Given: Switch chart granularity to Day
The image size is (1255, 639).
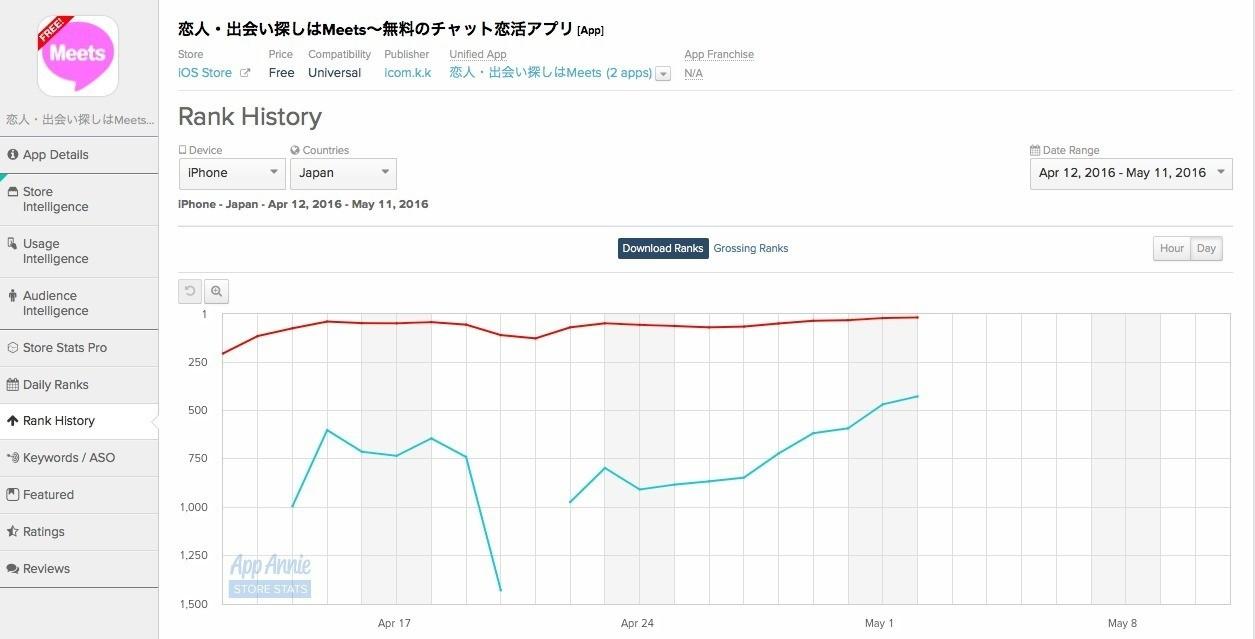Looking at the screenshot, I should point(1207,249).
